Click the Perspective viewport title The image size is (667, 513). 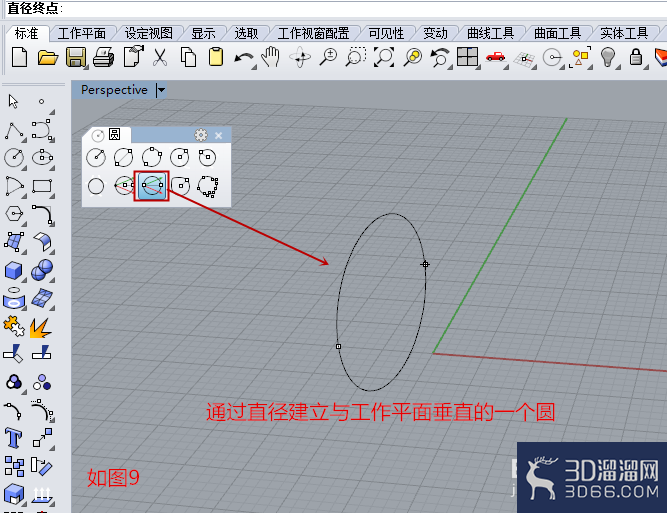click(x=114, y=90)
